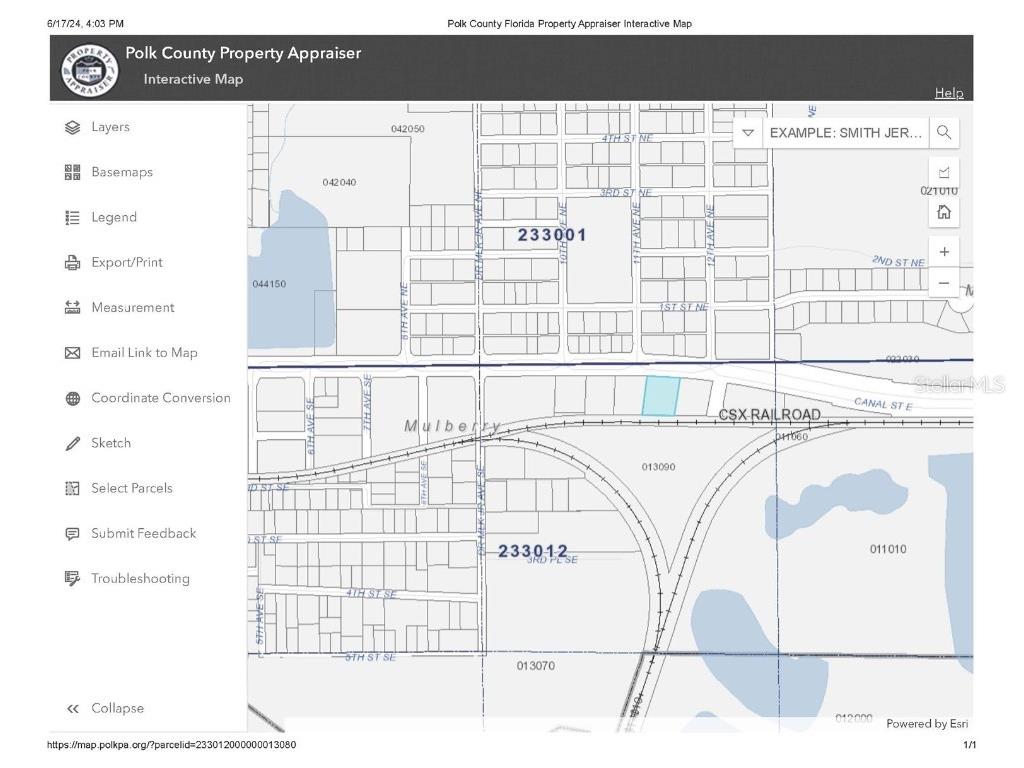Choose the Sketch label
Image resolution: width=1024 pixels, height=768 pixels.
[x=111, y=443]
